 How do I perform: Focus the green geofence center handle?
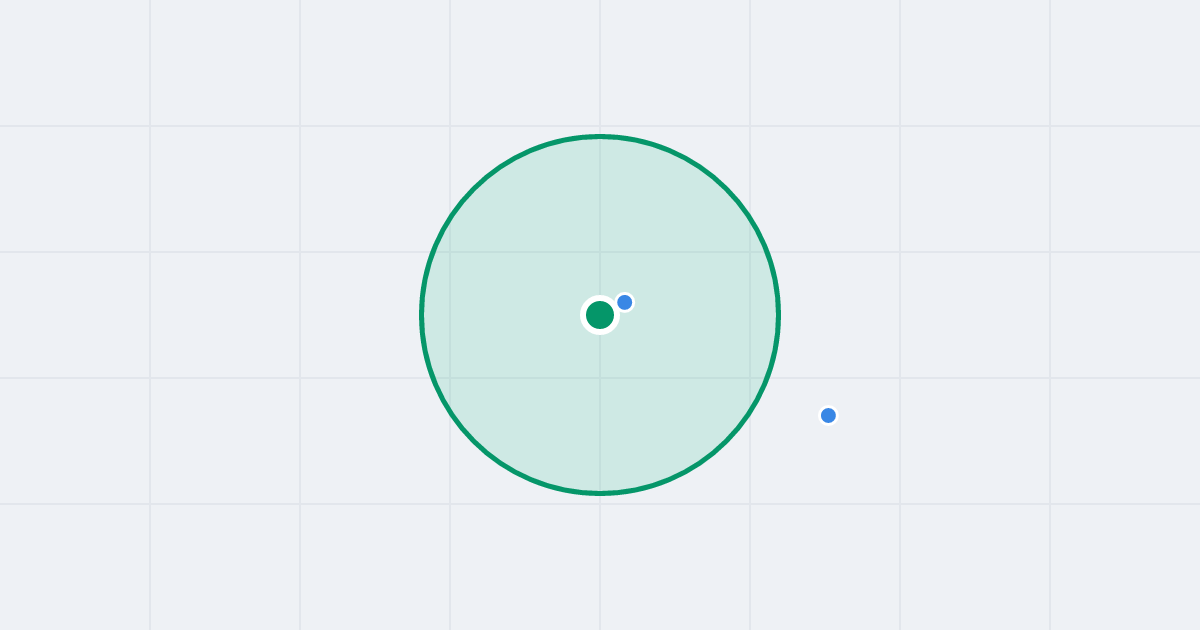coord(600,315)
